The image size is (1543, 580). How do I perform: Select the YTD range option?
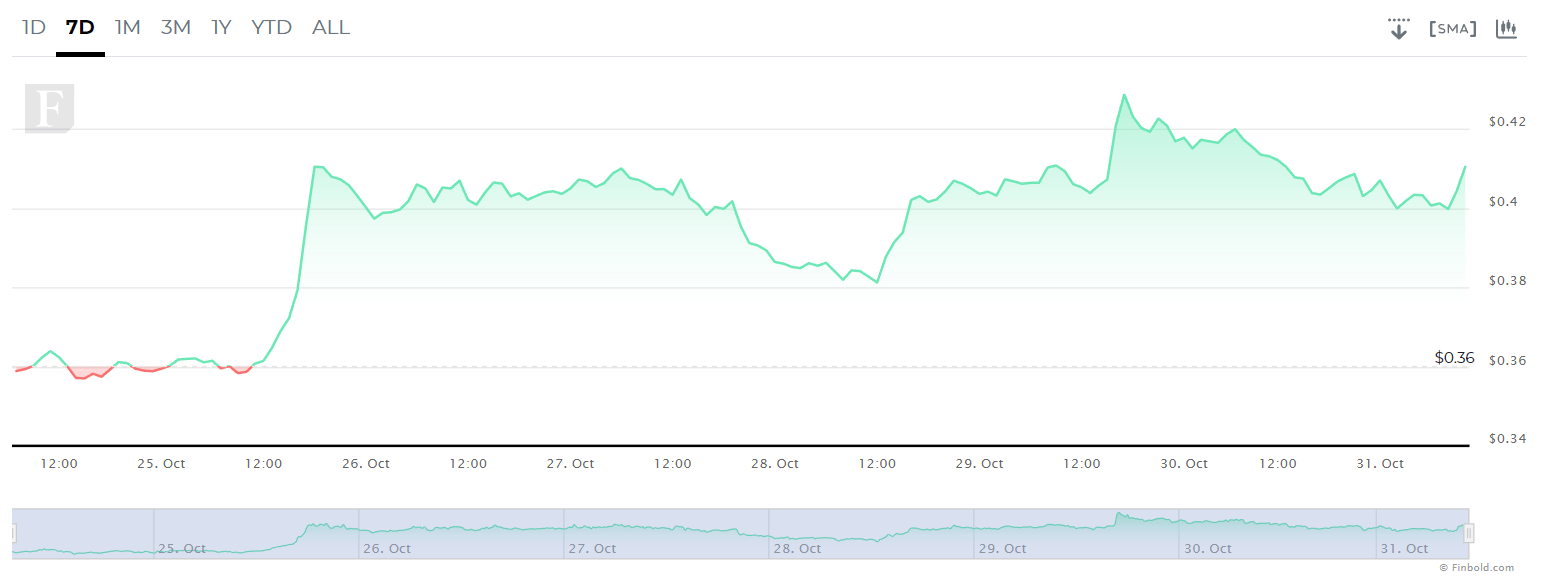point(271,28)
